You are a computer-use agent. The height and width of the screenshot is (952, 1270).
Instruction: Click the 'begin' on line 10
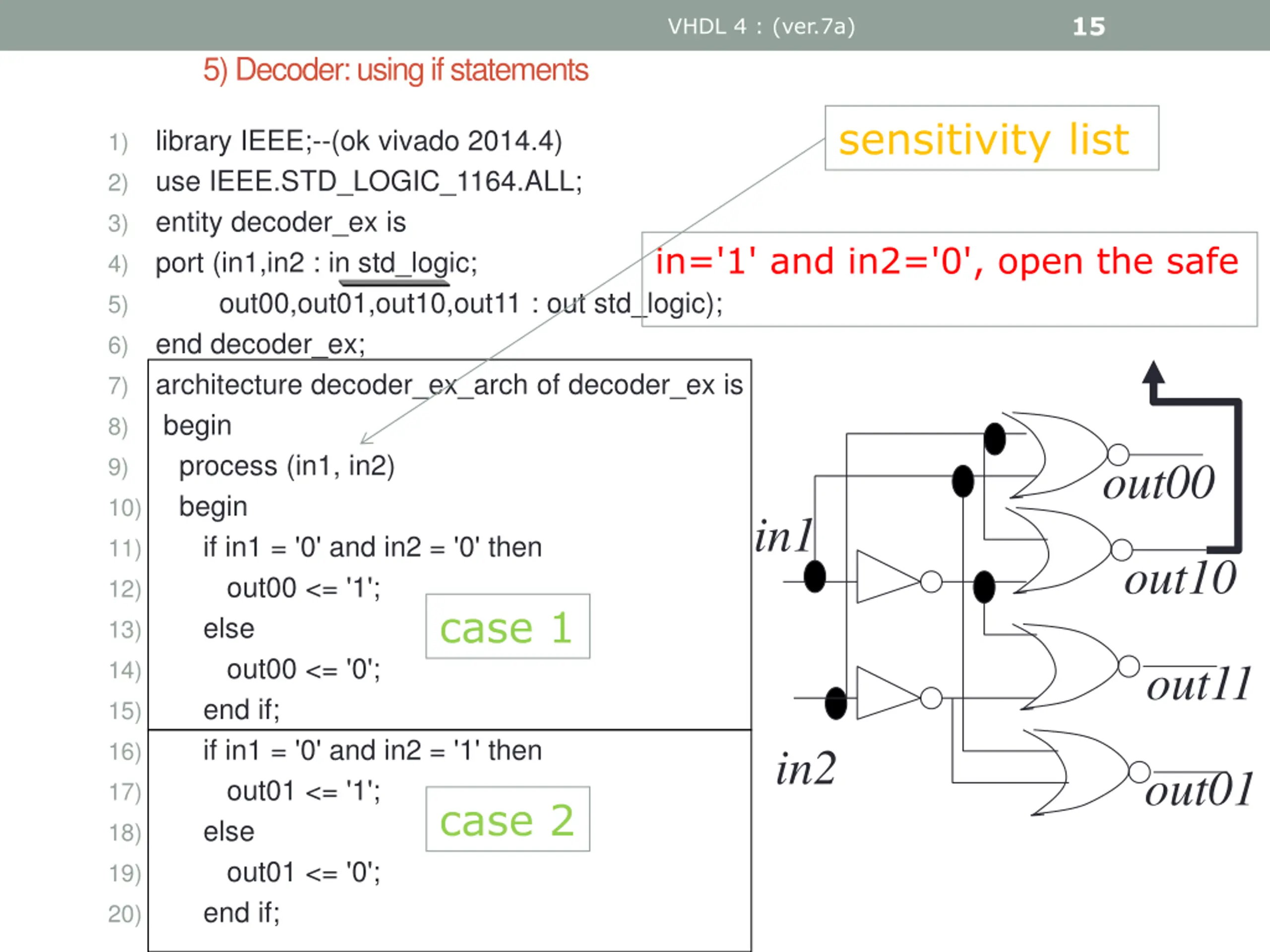(213, 508)
